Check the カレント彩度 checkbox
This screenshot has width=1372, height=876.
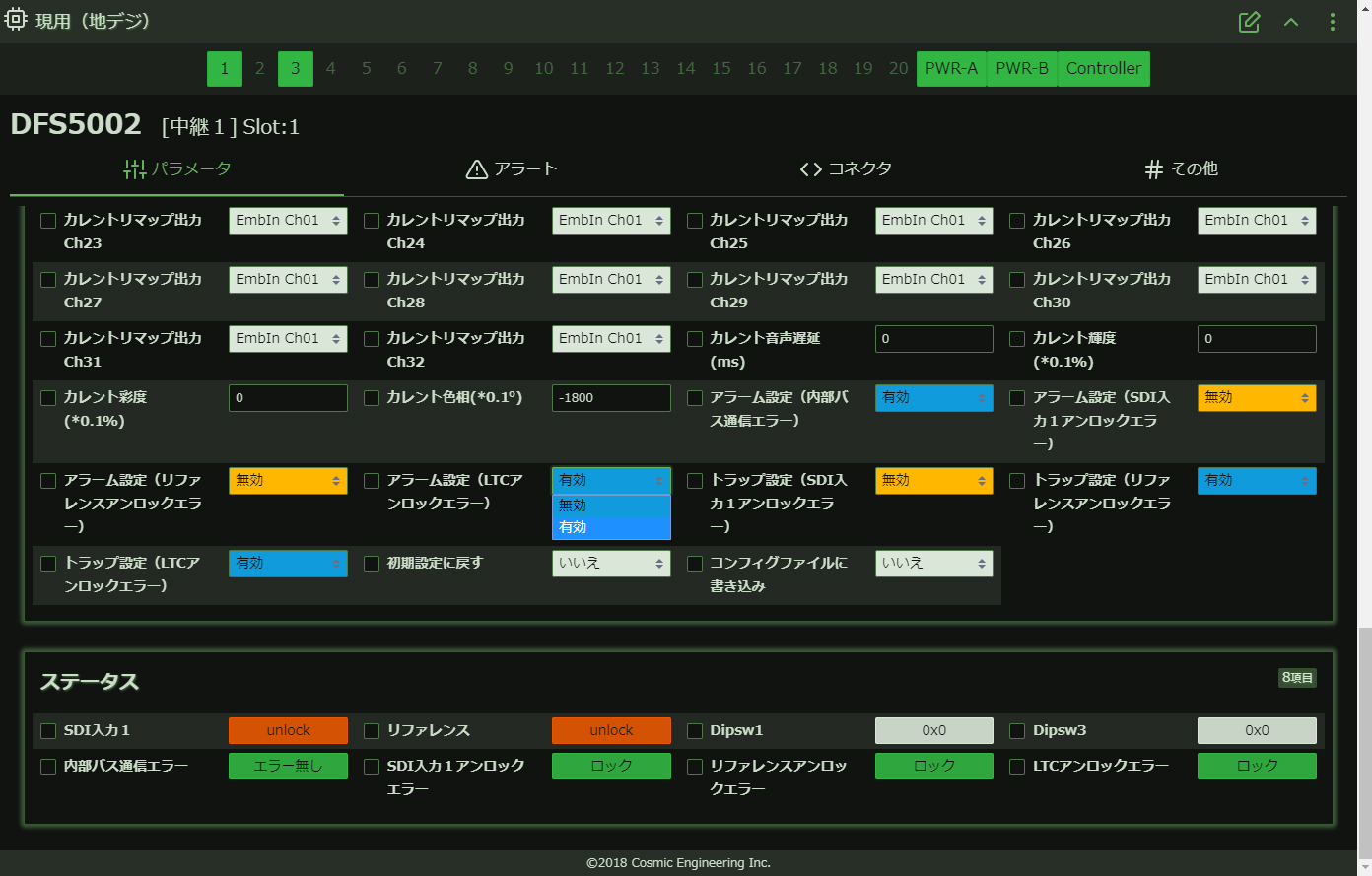[48, 398]
